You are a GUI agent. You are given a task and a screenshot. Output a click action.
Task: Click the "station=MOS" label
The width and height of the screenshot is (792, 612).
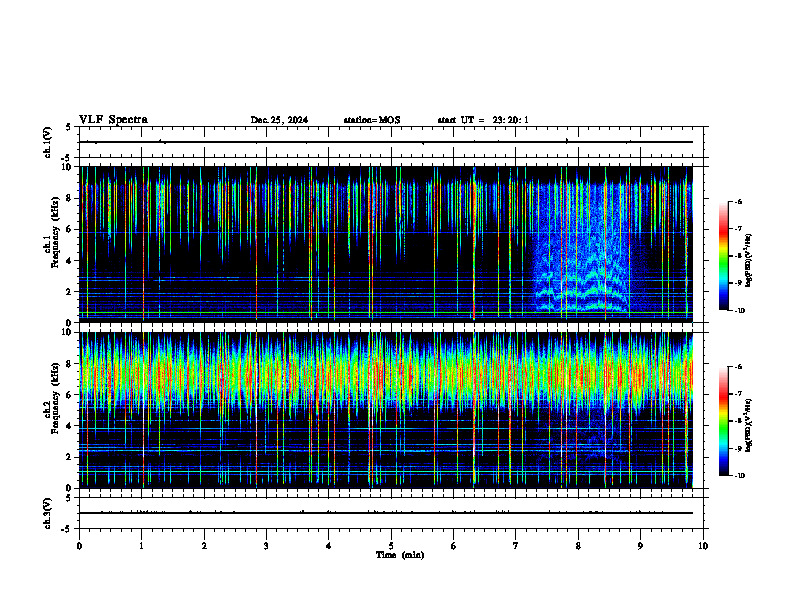[372, 120]
